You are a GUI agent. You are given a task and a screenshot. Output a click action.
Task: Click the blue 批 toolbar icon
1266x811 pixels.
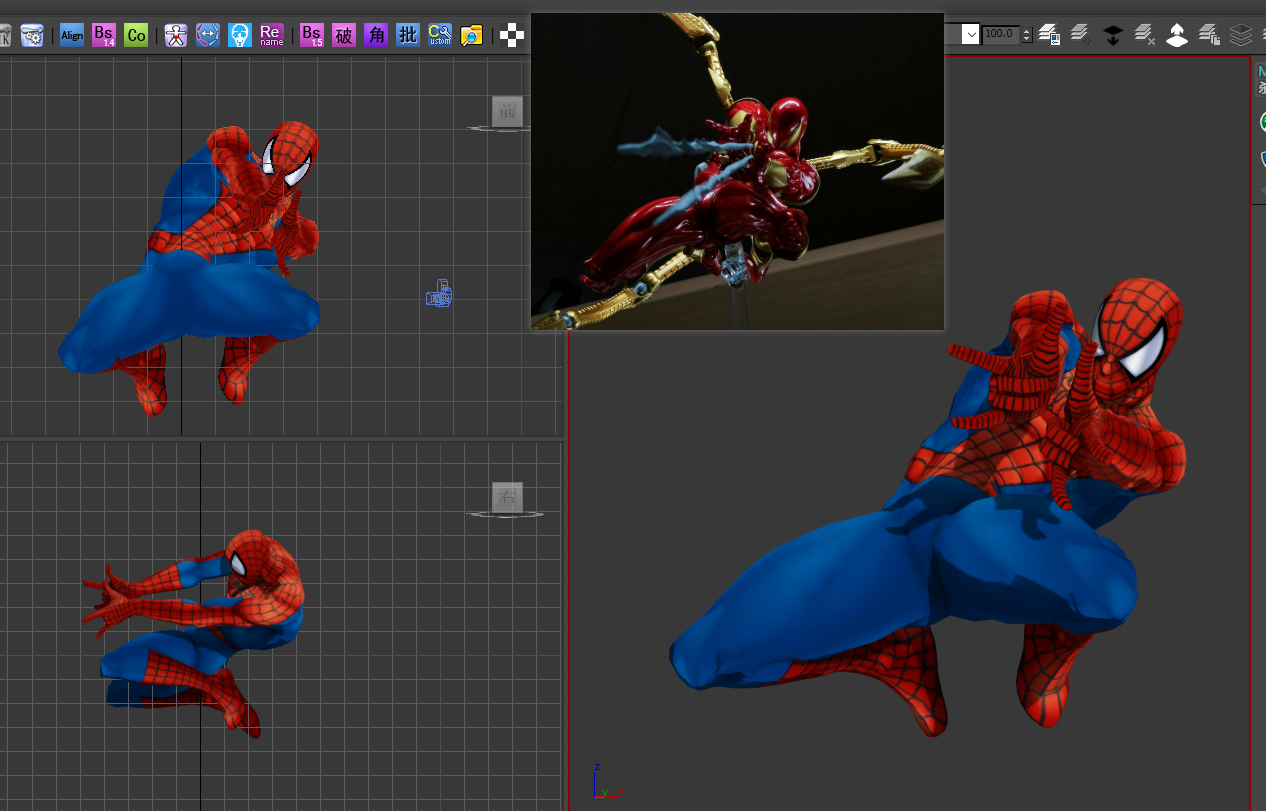coord(408,35)
